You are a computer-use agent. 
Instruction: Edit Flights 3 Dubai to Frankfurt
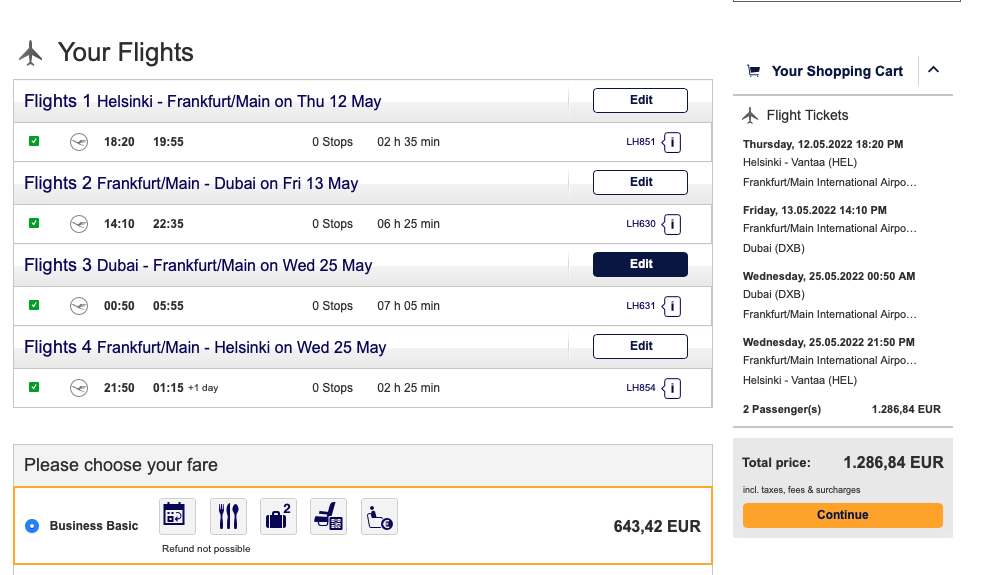[x=640, y=264]
